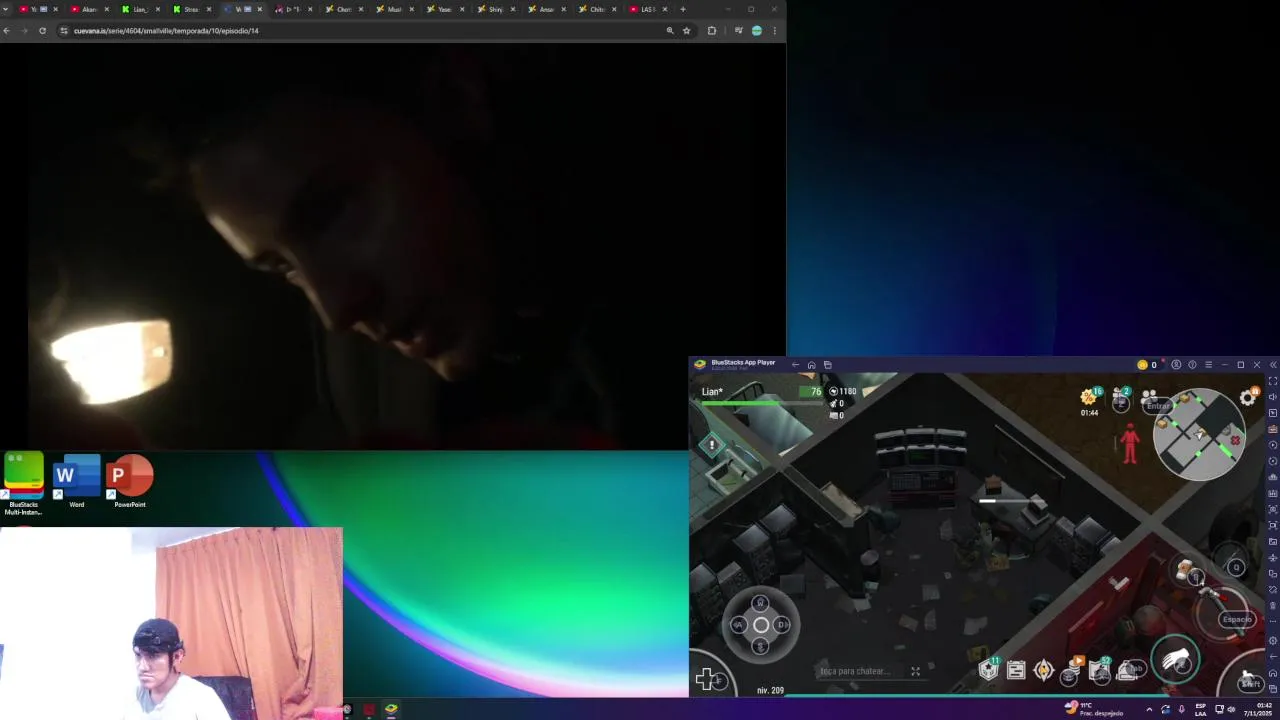Open the map icon with badge 52
This screenshot has height=720, width=1280.
click(x=1100, y=670)
